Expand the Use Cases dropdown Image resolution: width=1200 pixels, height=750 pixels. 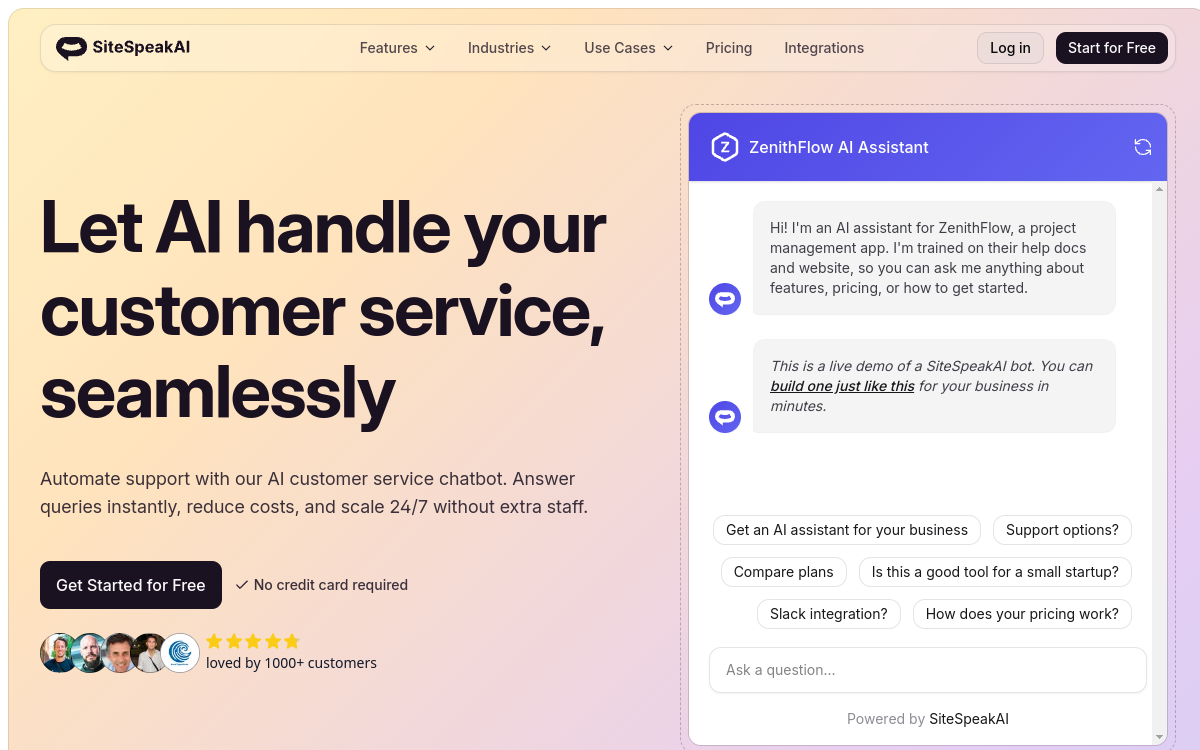(627, 47)
